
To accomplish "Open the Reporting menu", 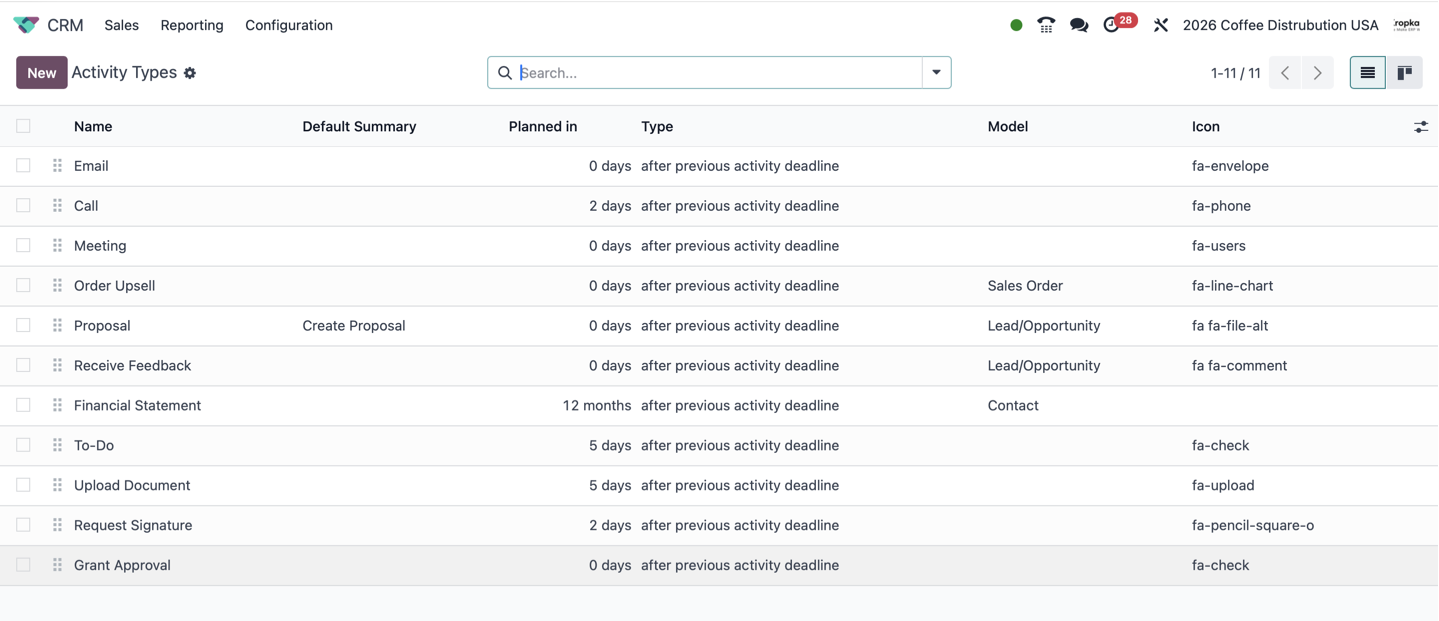I will (x=192, y=25).
